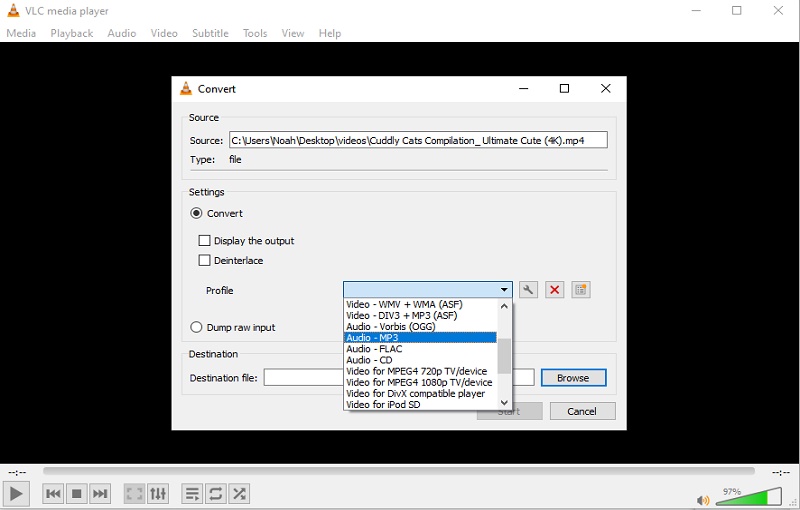Toggle shuffle random playback
800x510 pixels.
[239, 494]
